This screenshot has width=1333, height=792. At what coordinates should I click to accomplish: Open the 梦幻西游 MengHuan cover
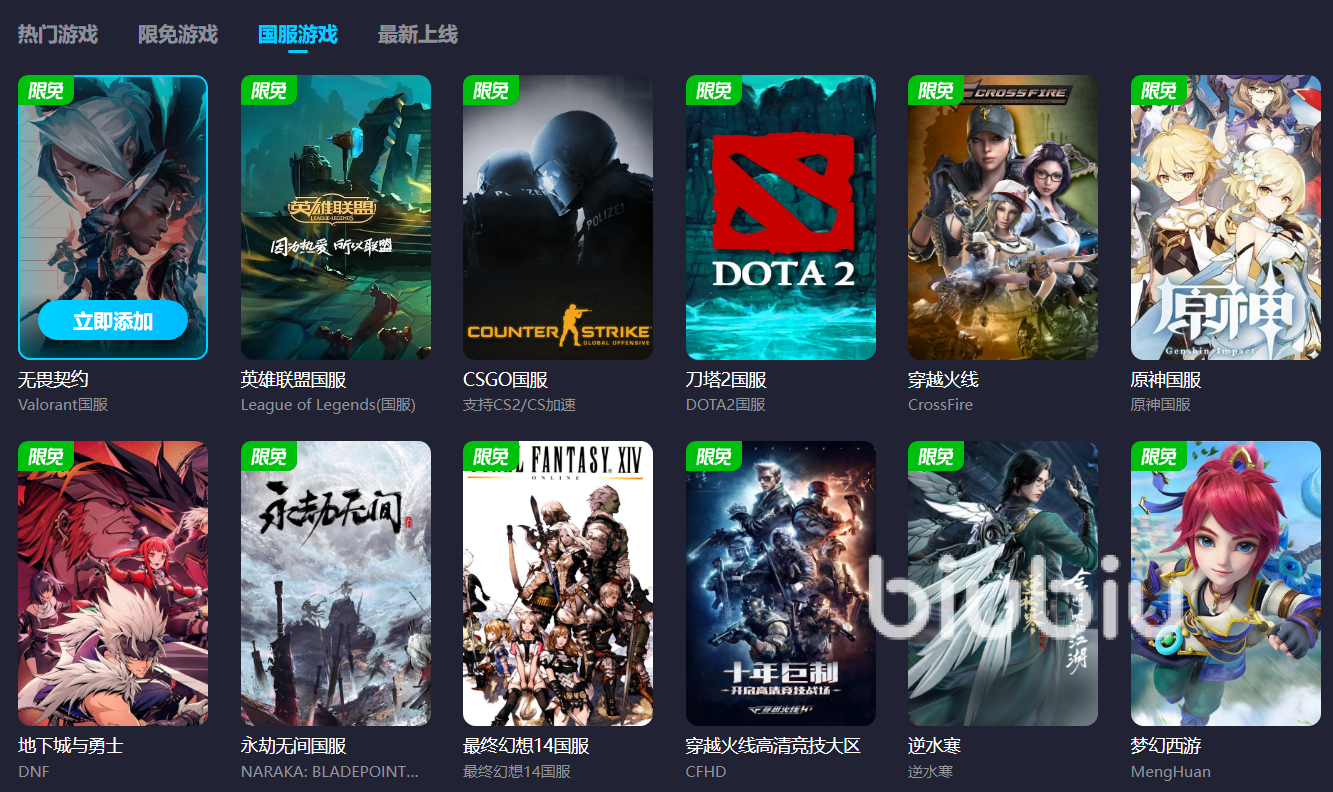1226,583
